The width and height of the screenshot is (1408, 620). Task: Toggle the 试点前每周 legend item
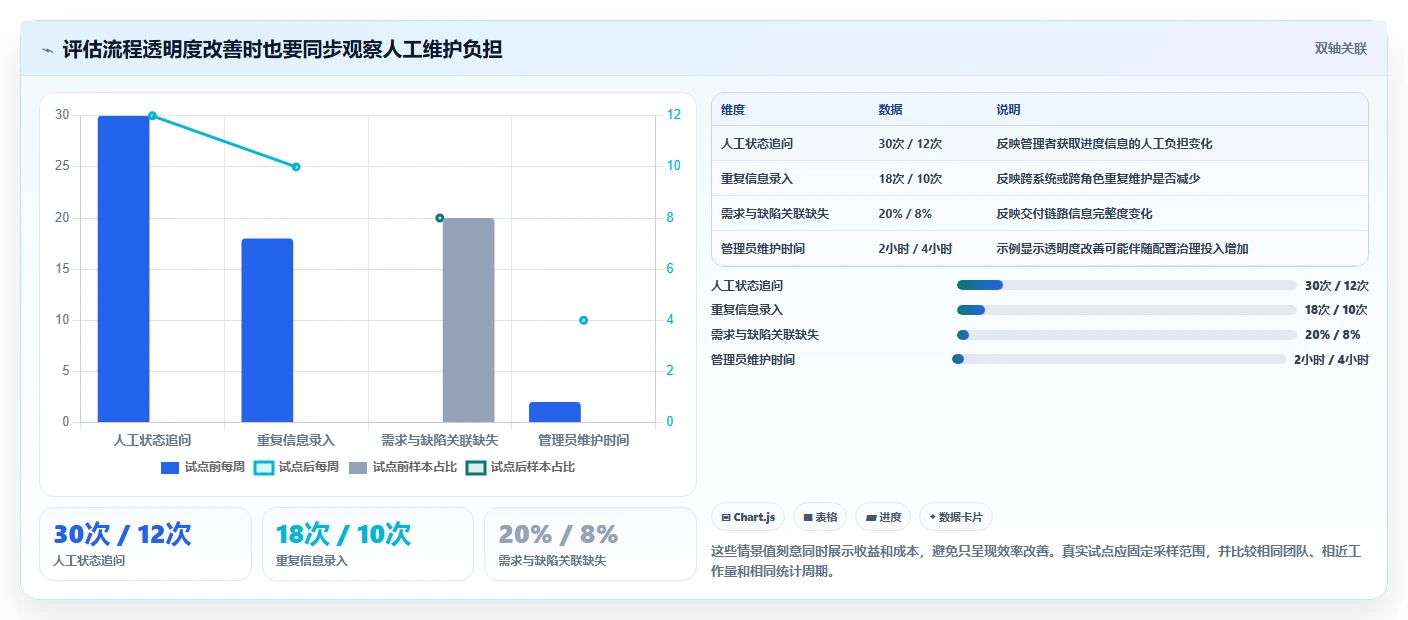pos(203,467)
